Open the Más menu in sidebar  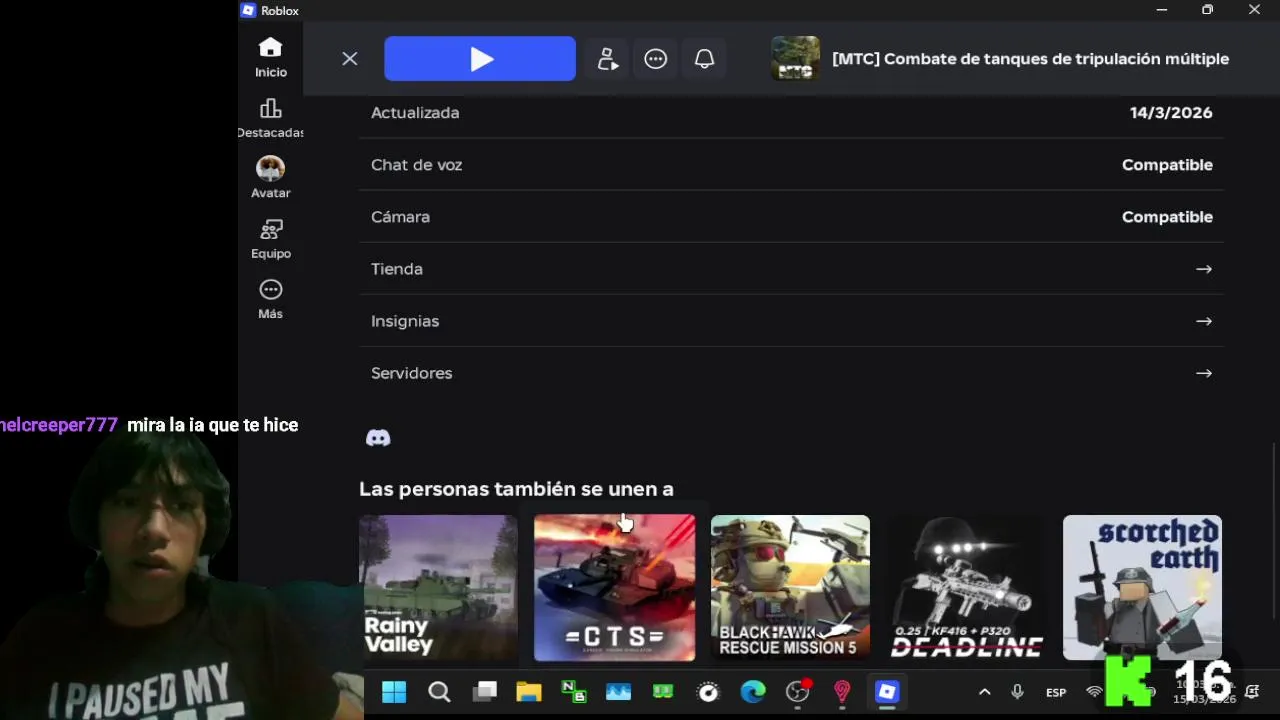click(x=270, y=299)
